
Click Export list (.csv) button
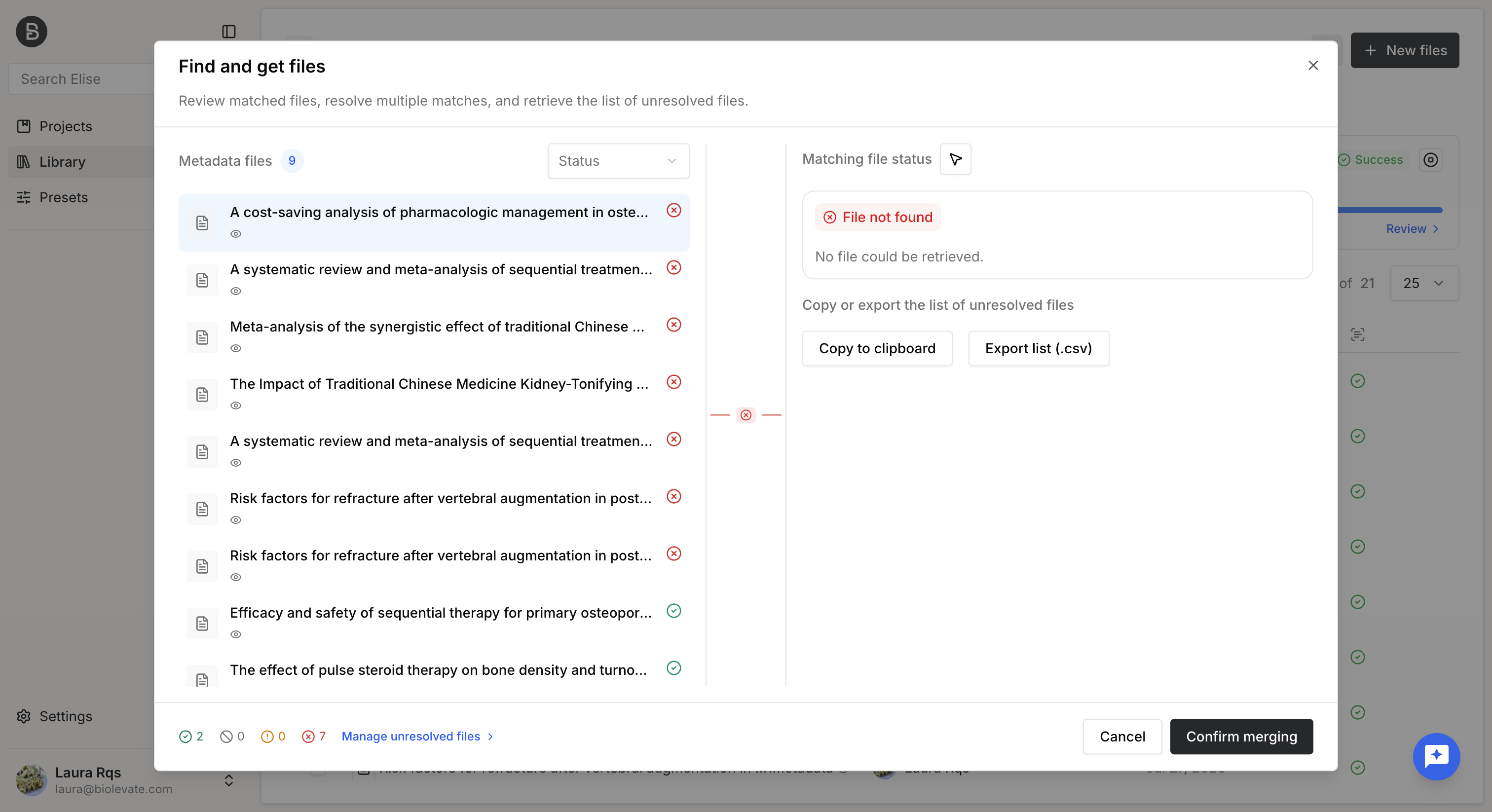(1039, 349)
